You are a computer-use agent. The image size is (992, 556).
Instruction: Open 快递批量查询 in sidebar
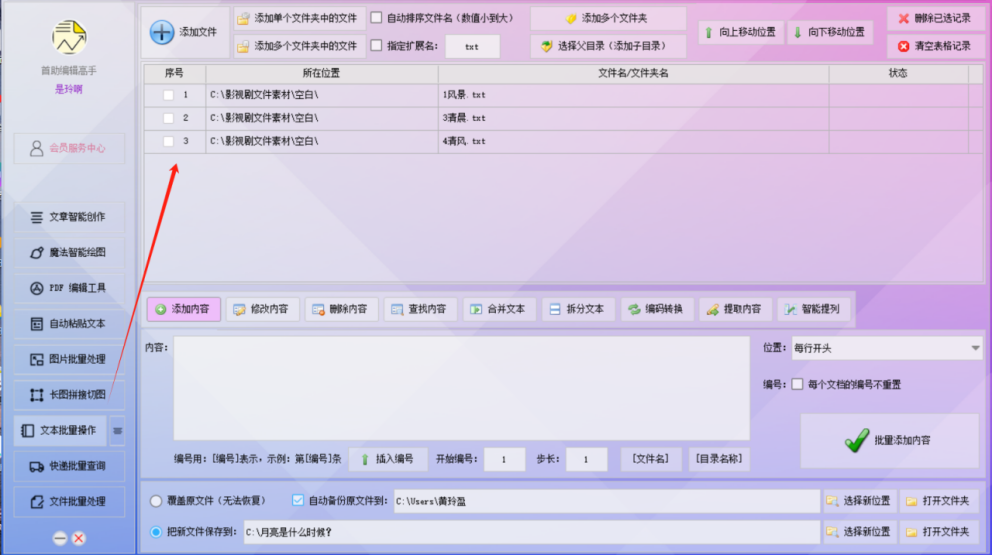coord(69,466)
